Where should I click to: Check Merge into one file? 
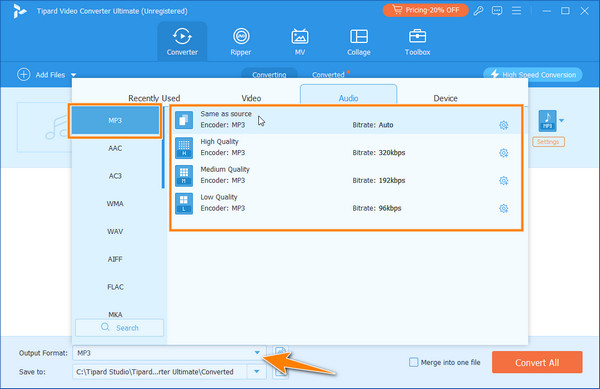point(414,362)
